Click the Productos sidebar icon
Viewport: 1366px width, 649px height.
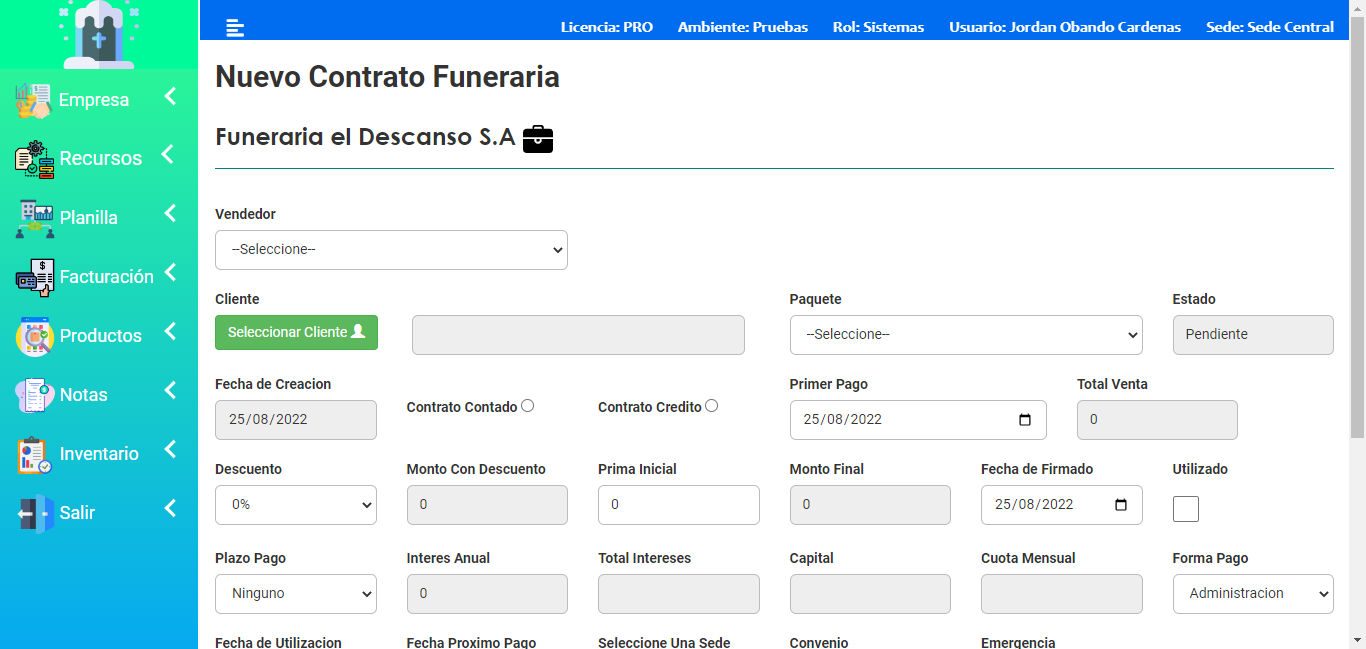pos(34,336)
